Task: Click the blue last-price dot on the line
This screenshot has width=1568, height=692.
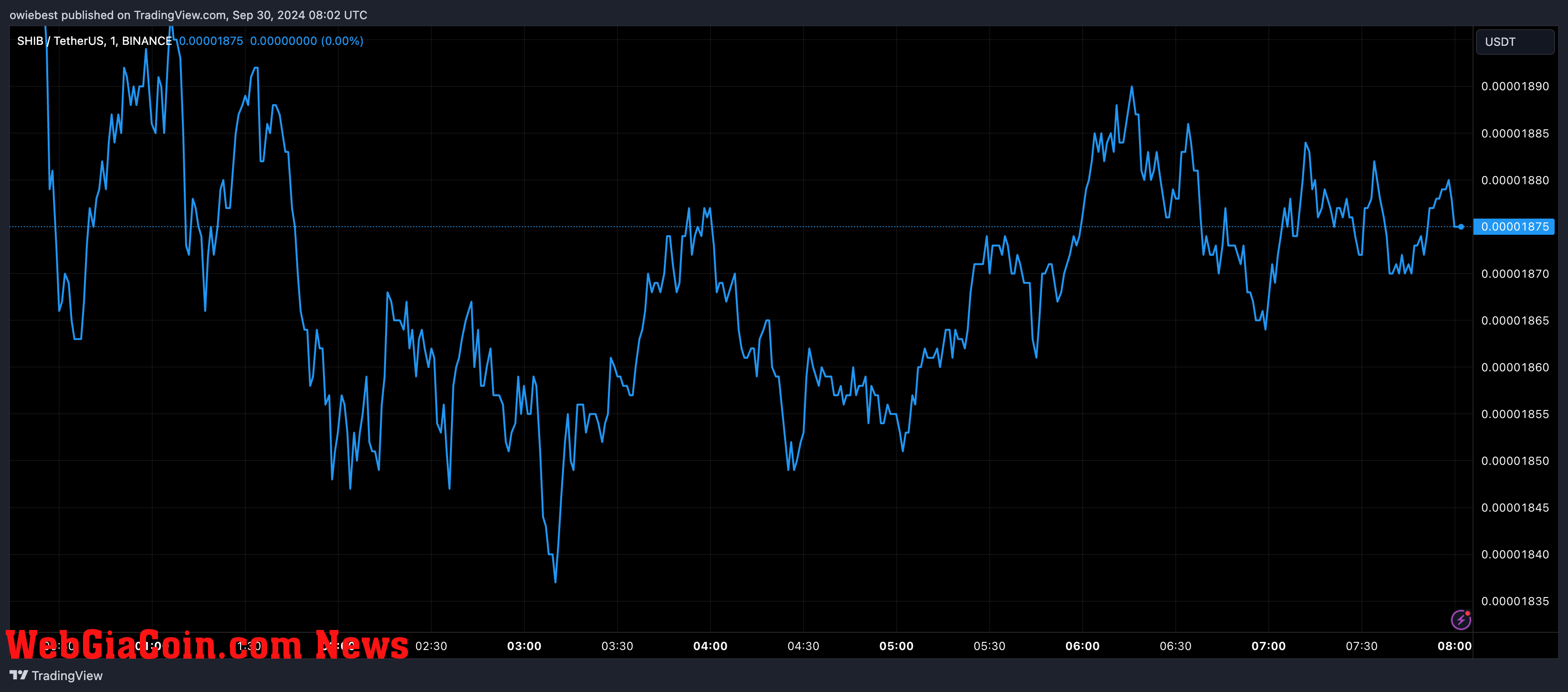Action: tap(1461, 226)
